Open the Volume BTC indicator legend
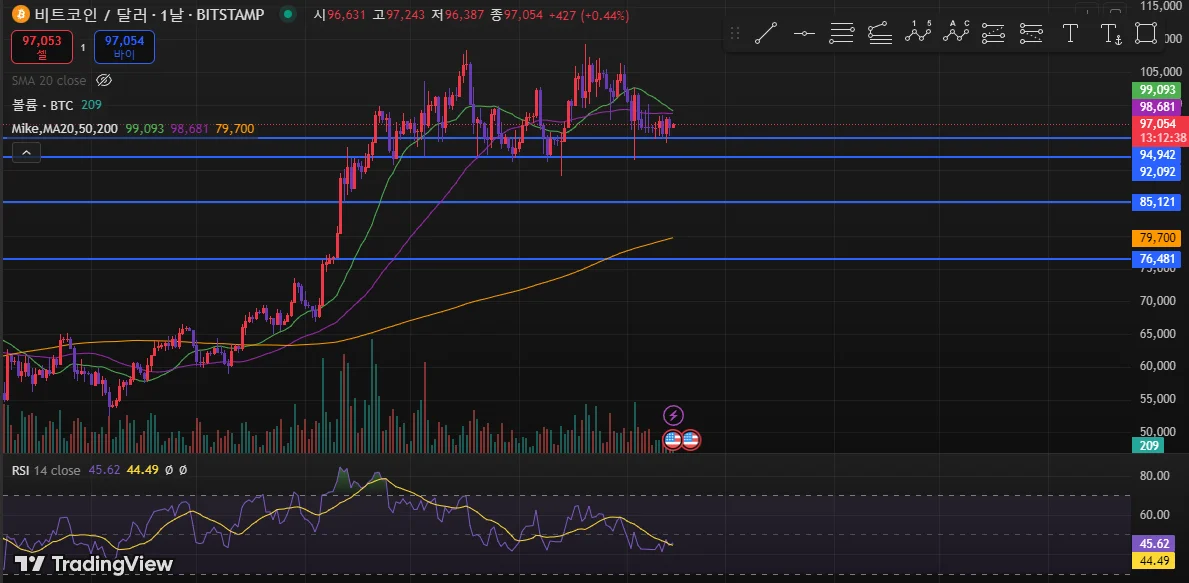Viewport: 1189px width, 583px height. point(42,105)
